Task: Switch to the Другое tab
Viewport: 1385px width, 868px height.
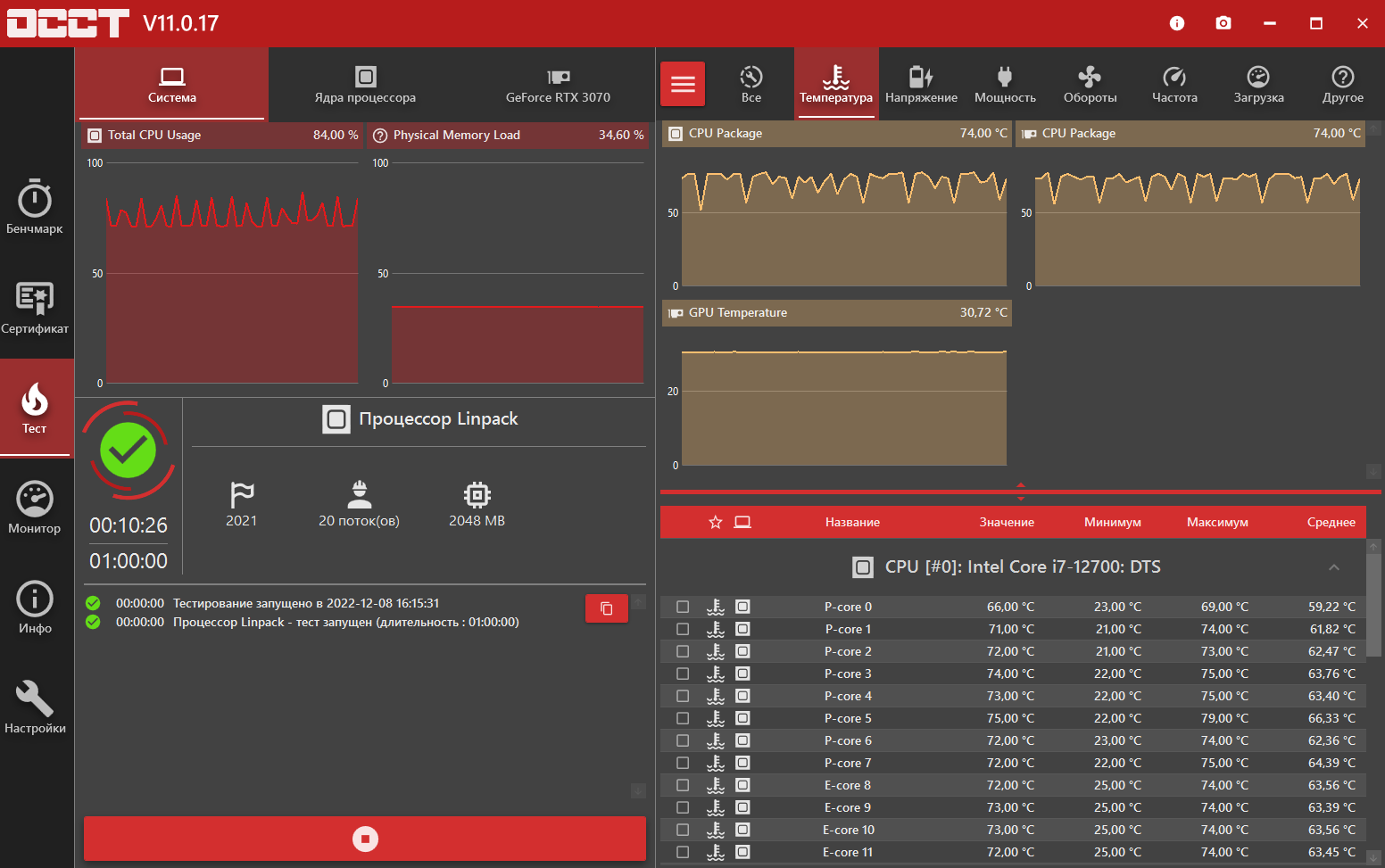Action: 1343,85
